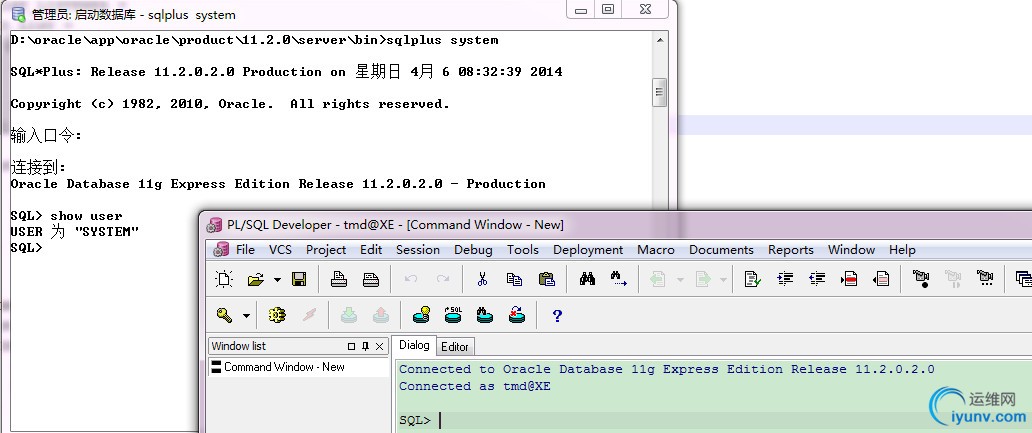
Task: Click the Uncomment selection icon
Action: (x=881, y=279)
